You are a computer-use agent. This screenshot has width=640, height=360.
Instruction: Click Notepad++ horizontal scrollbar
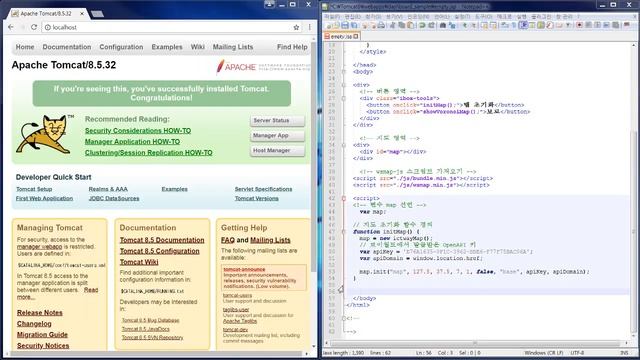tap(476, 343)
